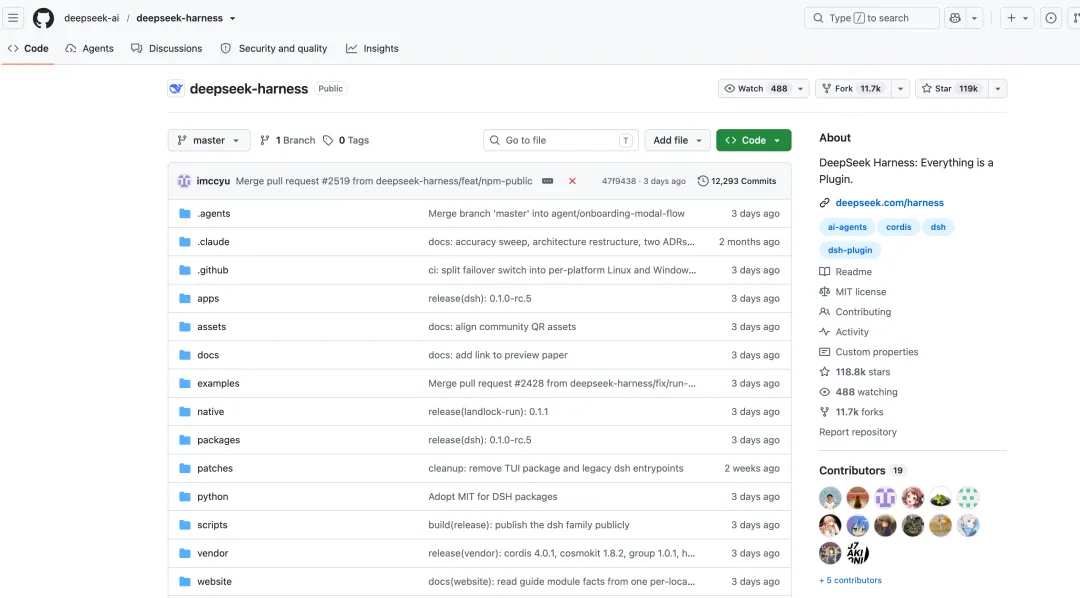Click the apps folder icon
Viewport: 1080px width, 598px height.
pyautogui.click(x=185, y=298)
